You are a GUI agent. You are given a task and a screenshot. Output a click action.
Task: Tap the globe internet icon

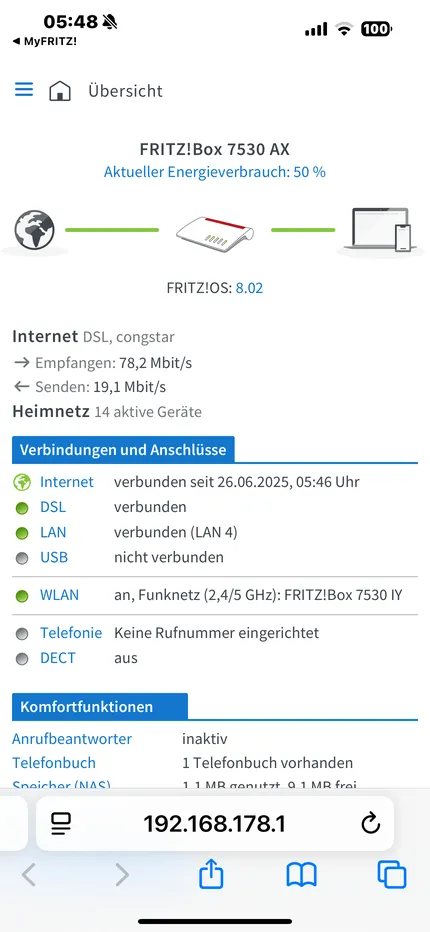click(34, 229)
